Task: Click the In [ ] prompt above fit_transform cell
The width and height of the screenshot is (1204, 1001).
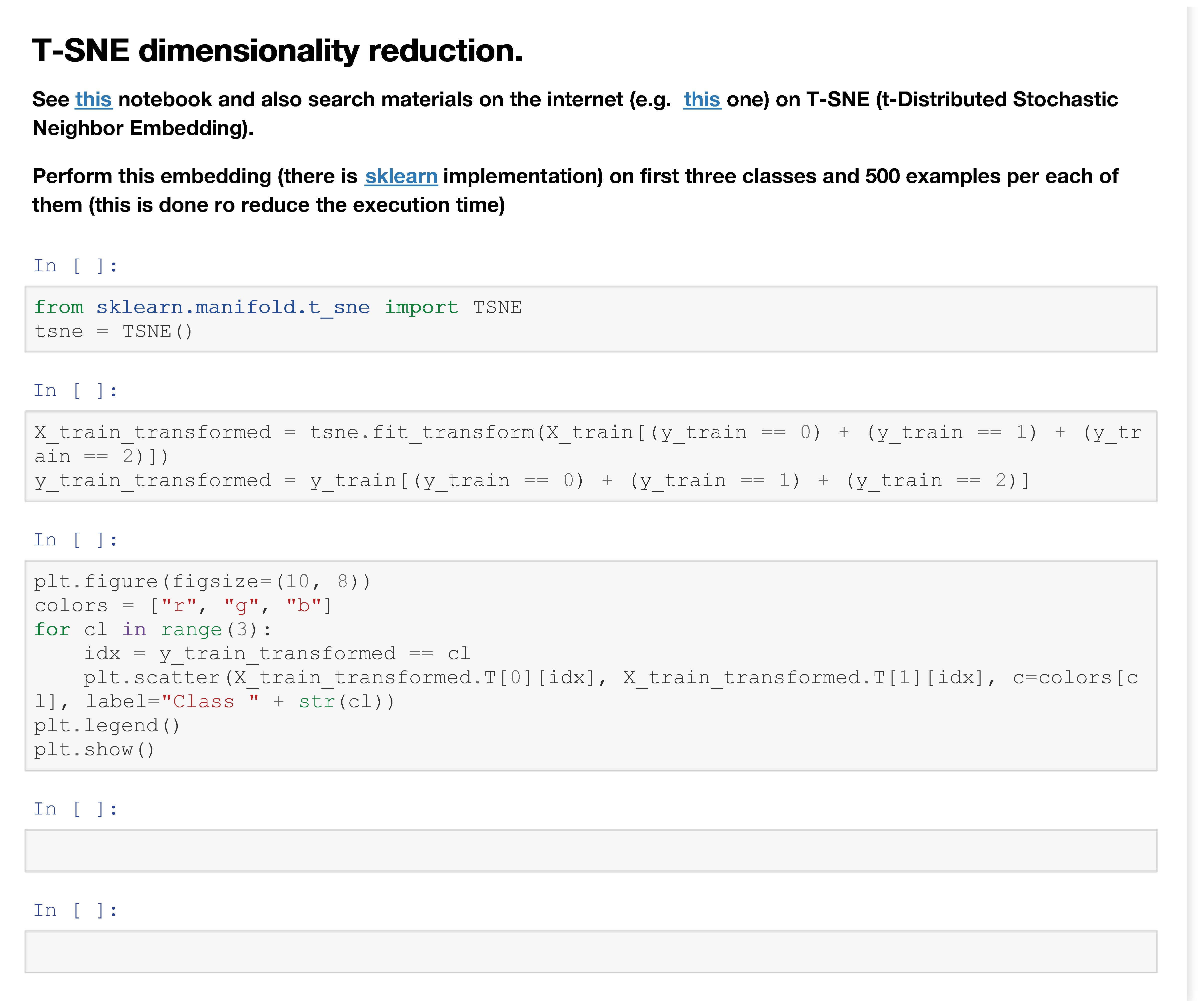Action: (x=75, y=391)
